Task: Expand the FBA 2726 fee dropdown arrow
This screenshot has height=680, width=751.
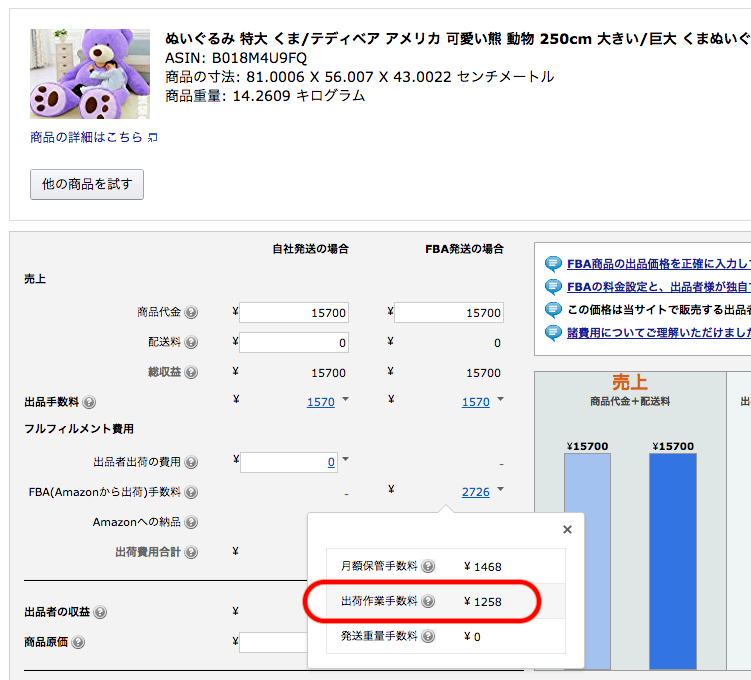Action: coord(500,490)
